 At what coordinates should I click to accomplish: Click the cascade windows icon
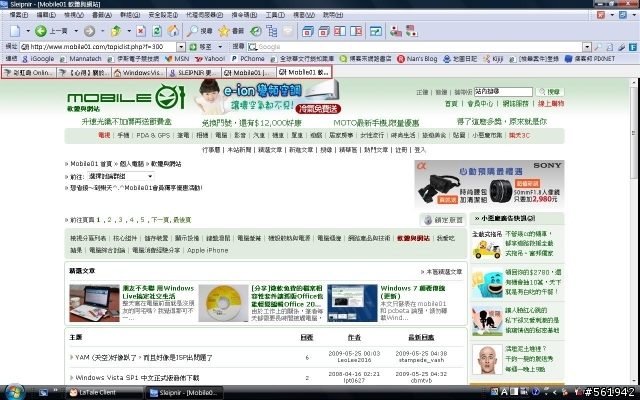click(x=308, y=31)
